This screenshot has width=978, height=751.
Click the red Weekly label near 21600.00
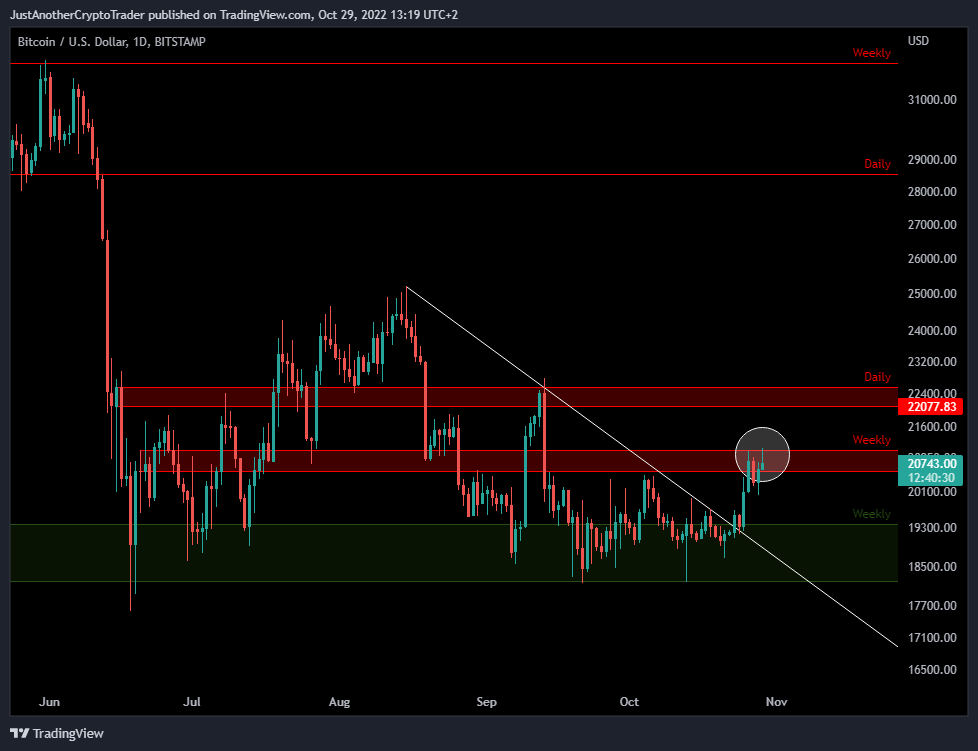tap(871, 440)
